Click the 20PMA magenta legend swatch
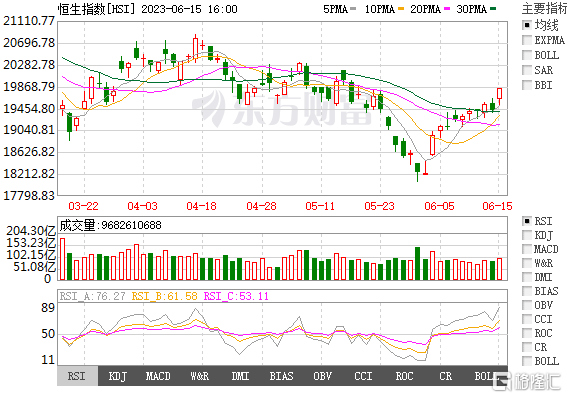Image resolution: width=567 pixels, height=398 pixels. click(447, 9)
